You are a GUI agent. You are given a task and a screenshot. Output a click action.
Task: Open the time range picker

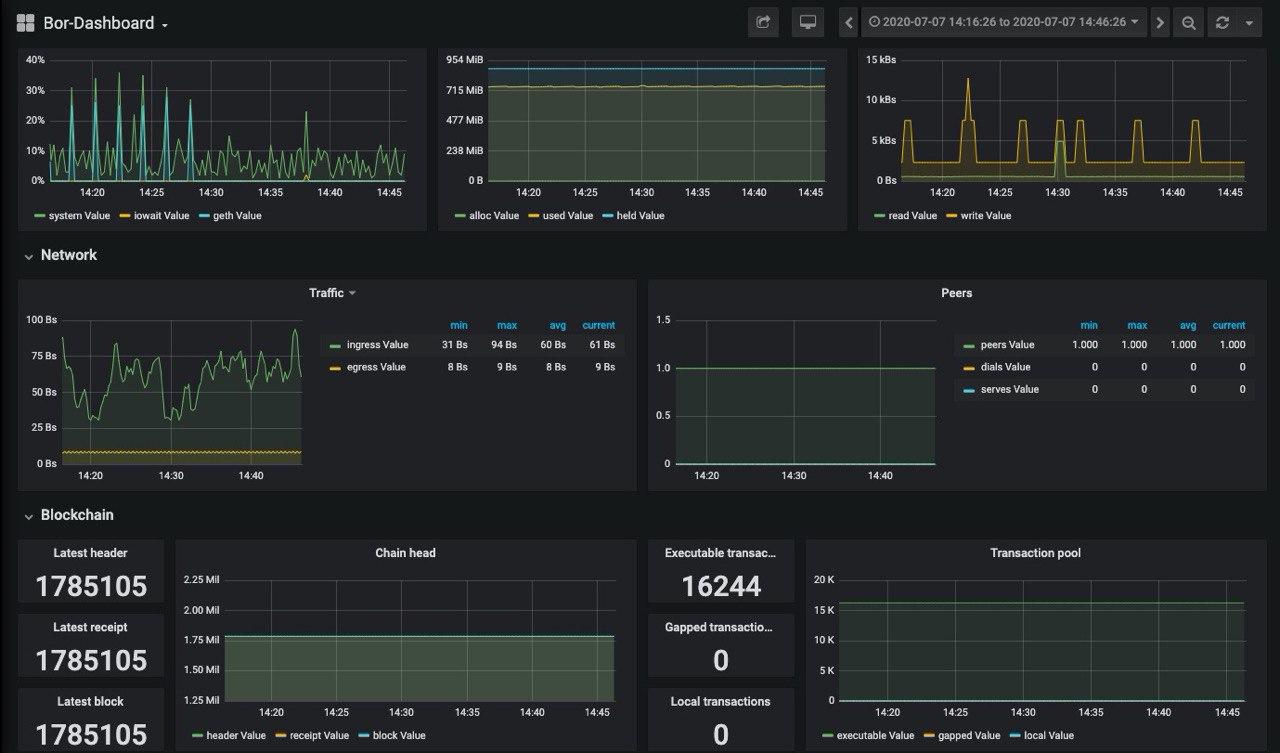coord(1004,22)
